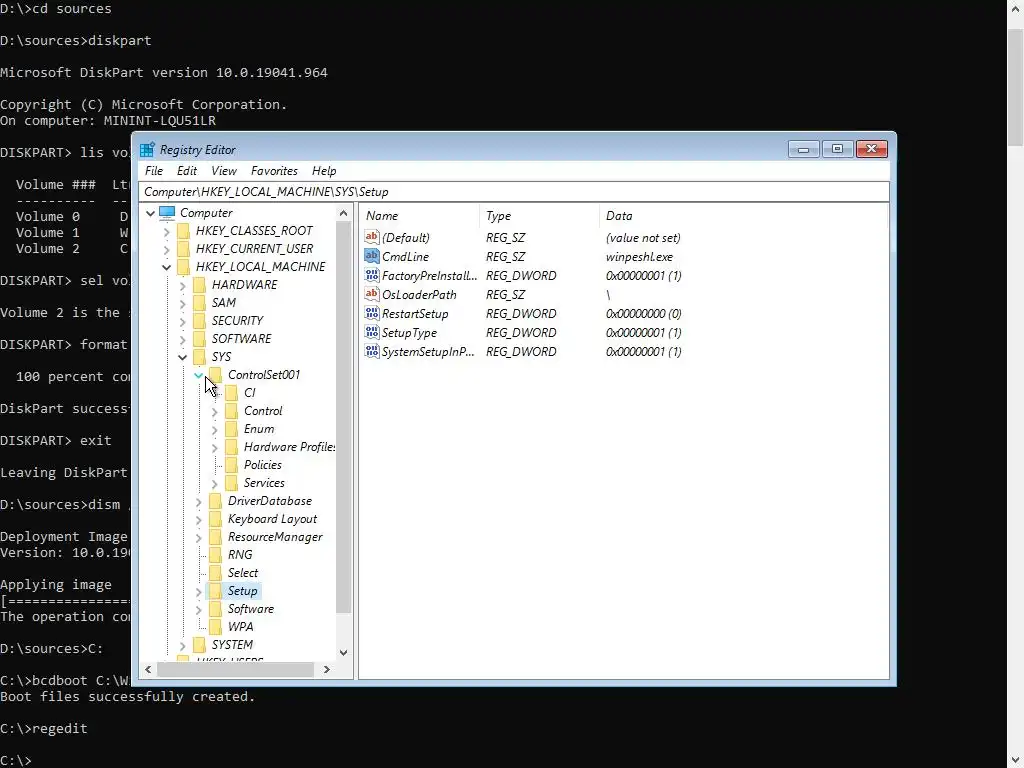Click the HKEY_CURRENT_USER folder icon

(x=184, y=249)
